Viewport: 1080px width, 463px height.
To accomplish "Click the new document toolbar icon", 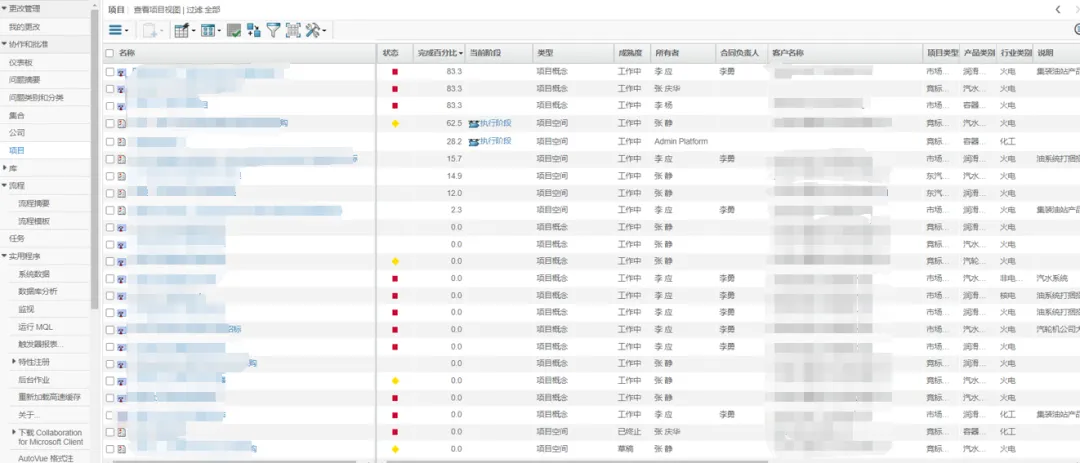I will click(150, 31).
